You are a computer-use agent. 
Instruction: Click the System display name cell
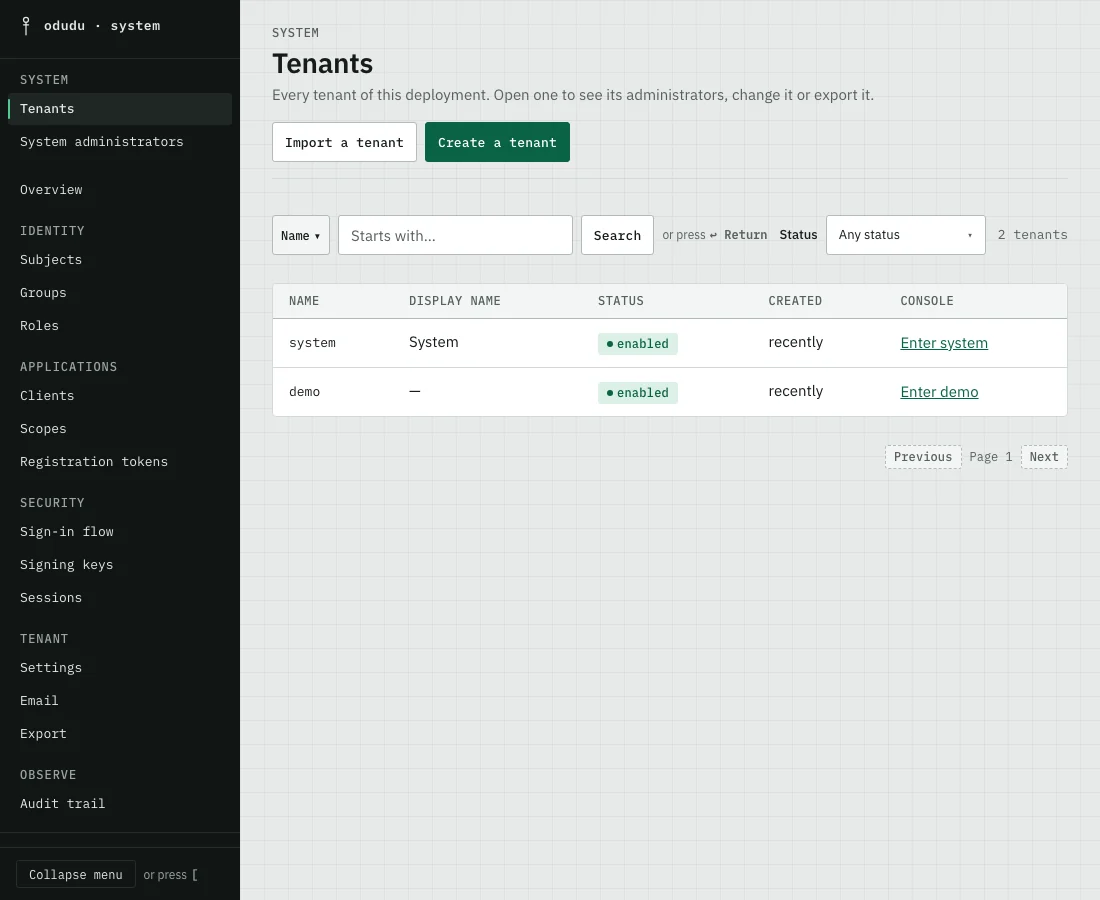[x=434, y=342]
